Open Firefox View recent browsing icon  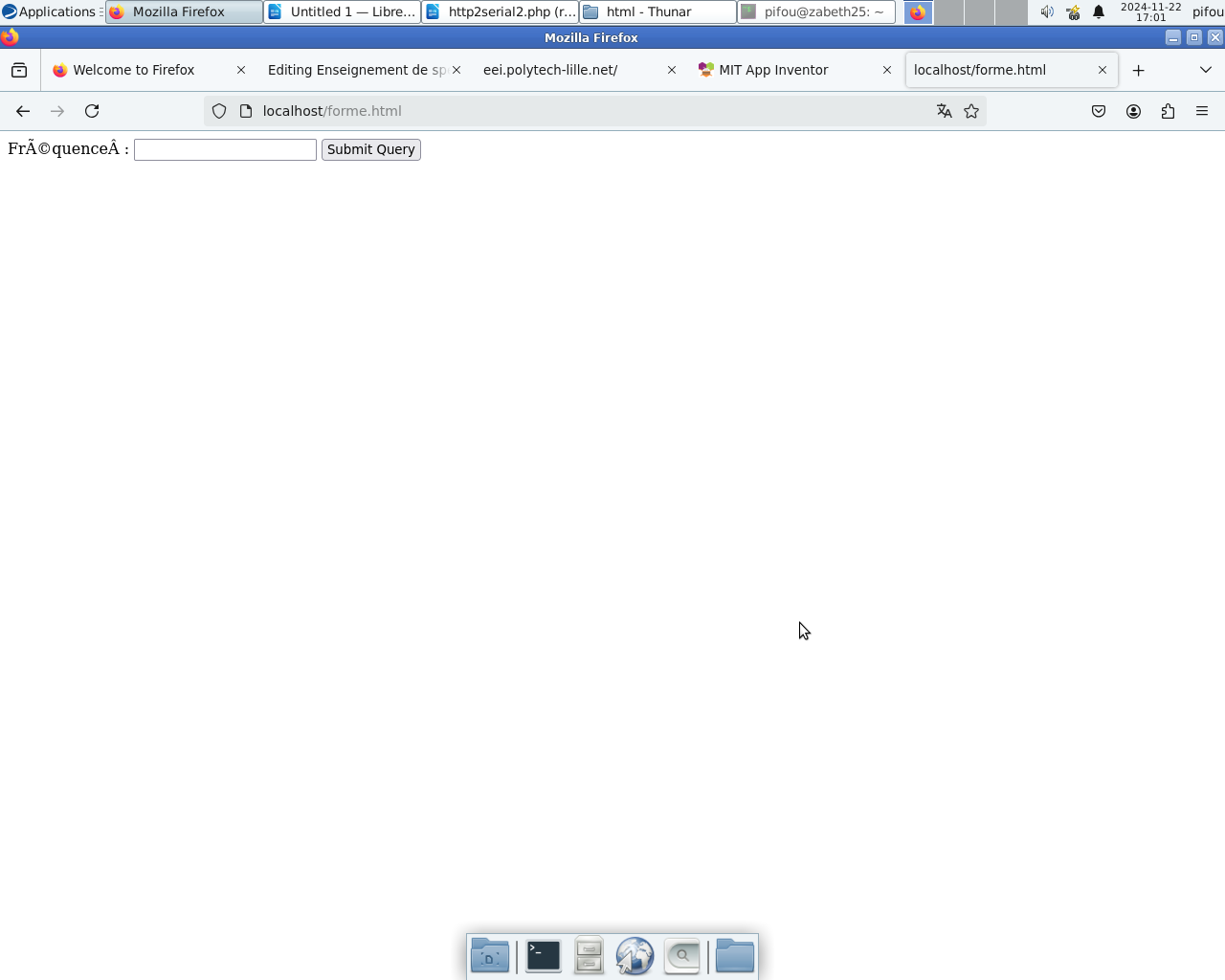point(19,70)
